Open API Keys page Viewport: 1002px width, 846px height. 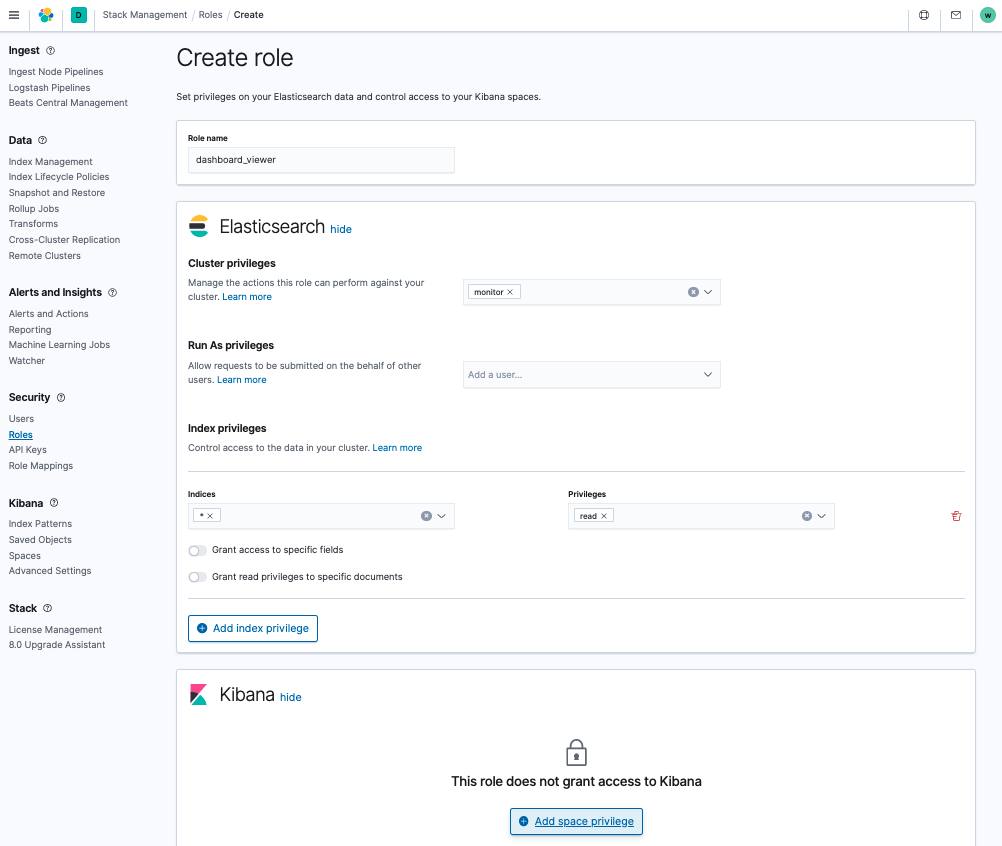pyautogui.click(x=27, y=450)
